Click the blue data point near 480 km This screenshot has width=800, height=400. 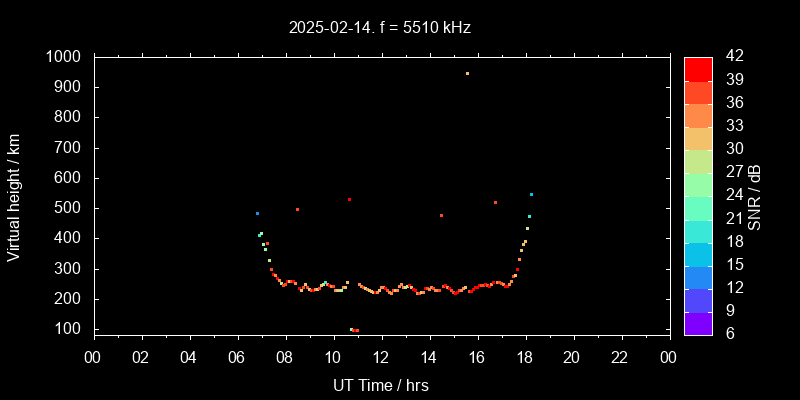coord(257,213)
